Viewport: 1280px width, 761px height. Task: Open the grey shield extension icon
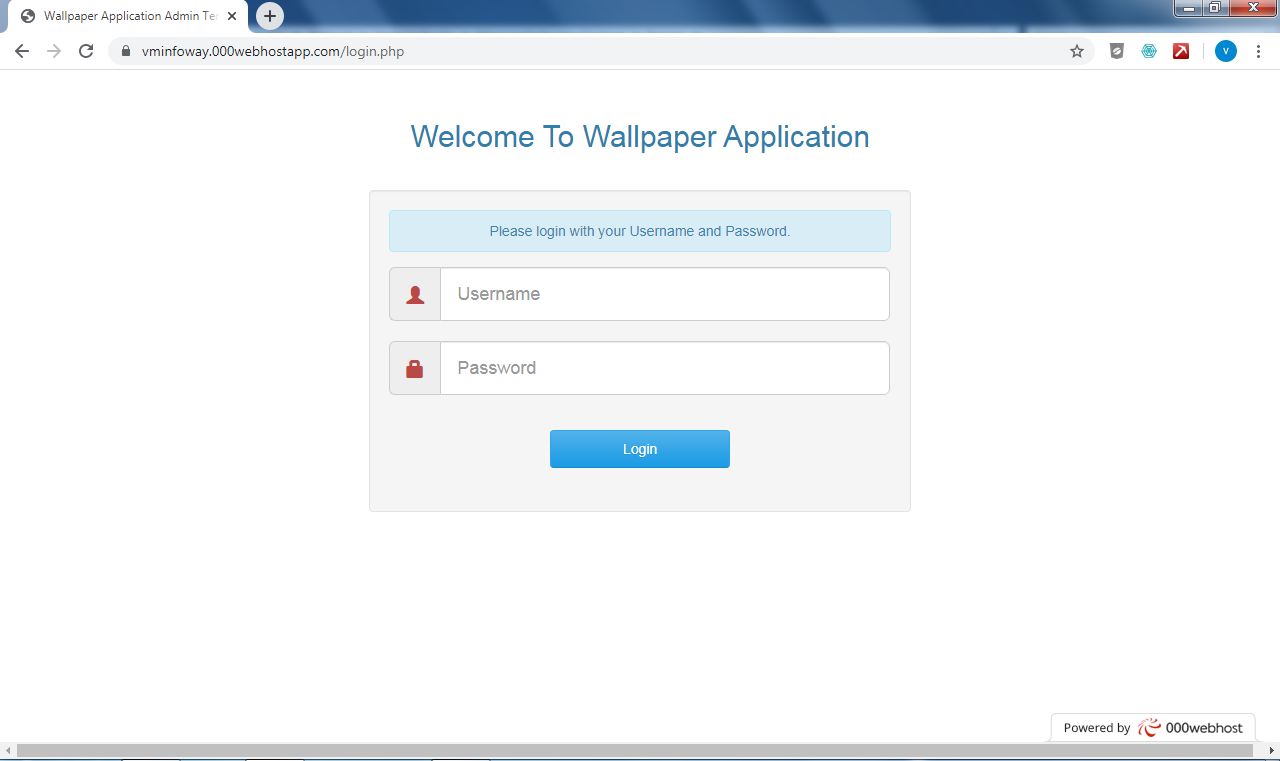pyautogui.click(x=1117, y=51)
